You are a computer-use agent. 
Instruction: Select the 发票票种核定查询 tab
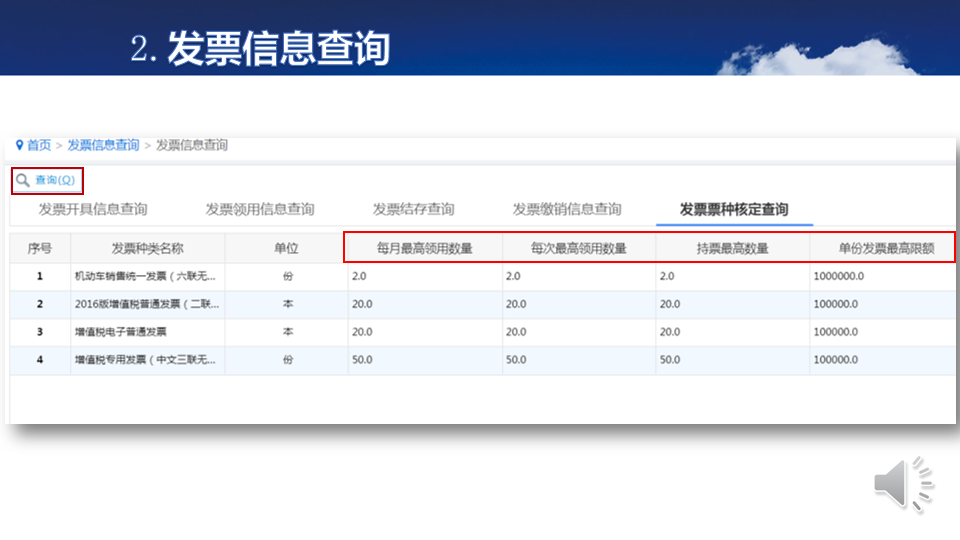tap(734, 209)
